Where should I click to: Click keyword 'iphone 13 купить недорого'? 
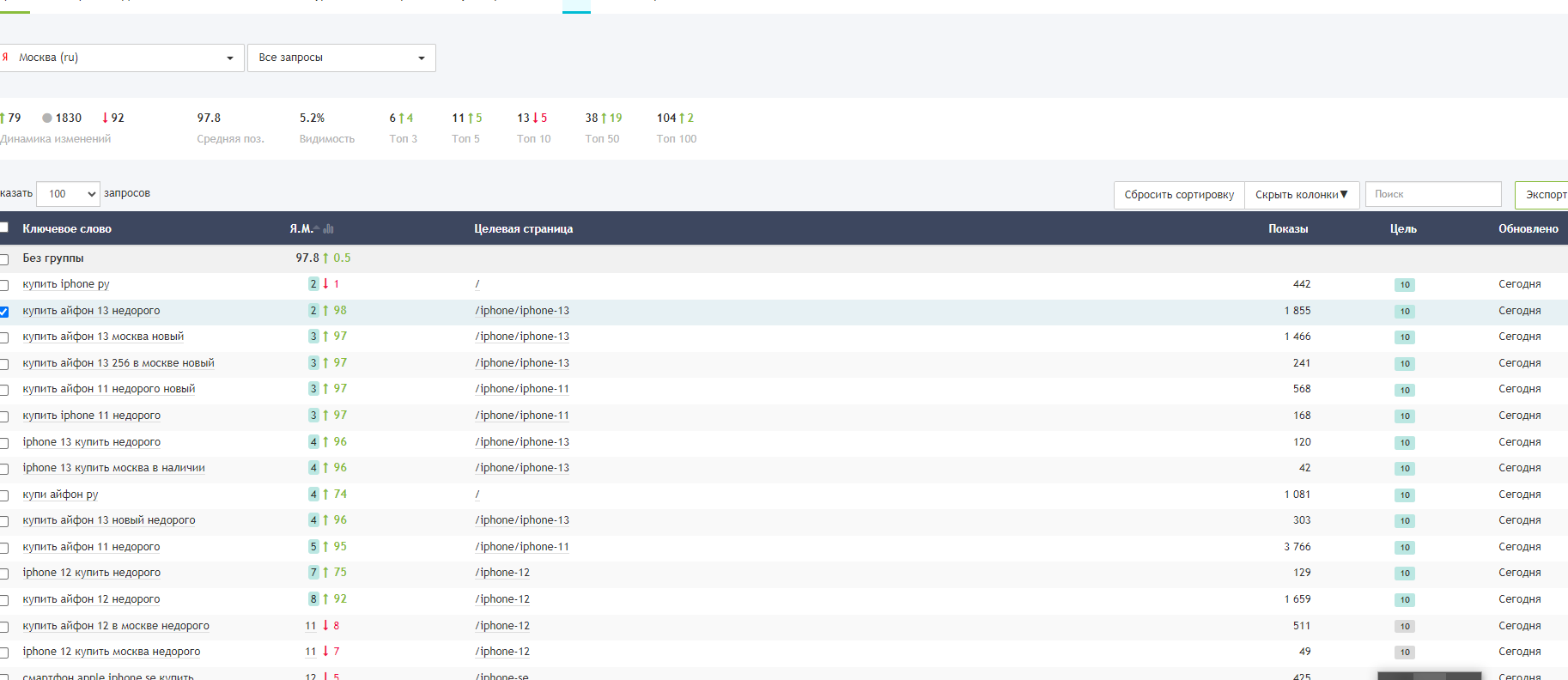[92, 442]
